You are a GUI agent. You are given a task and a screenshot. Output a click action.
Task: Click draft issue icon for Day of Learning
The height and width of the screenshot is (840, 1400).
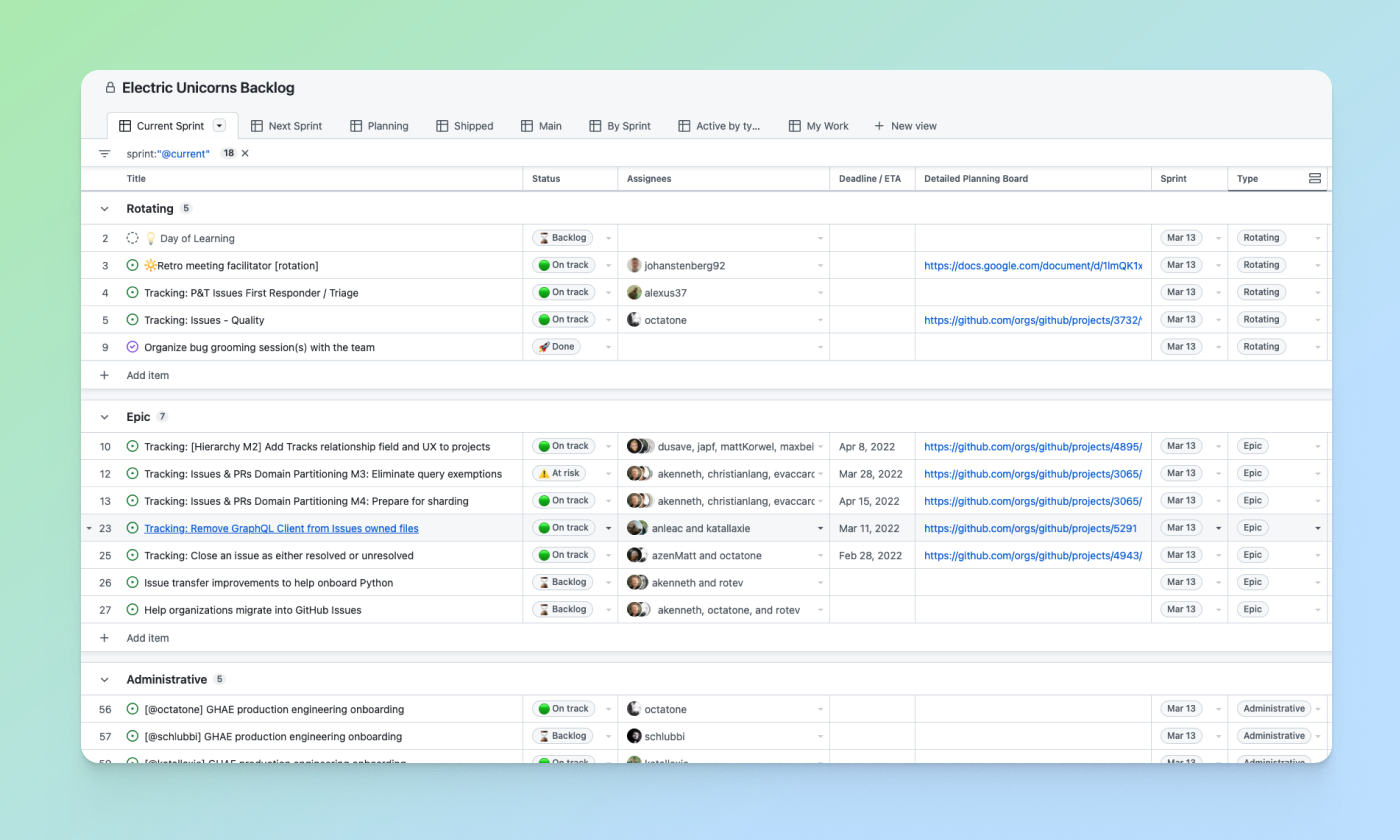[x=132, y=239]
